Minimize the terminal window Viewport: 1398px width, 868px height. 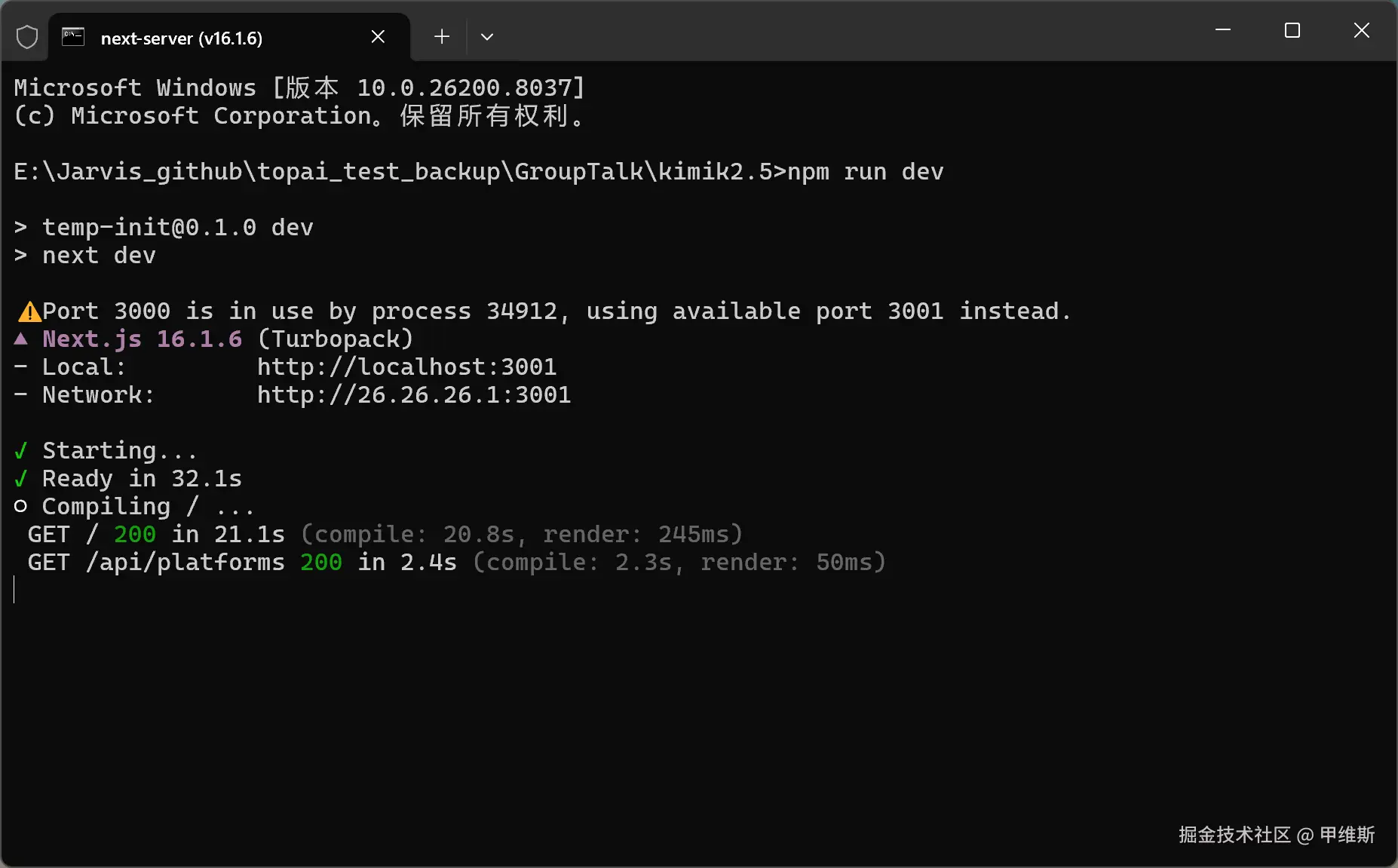[1223, 30]
